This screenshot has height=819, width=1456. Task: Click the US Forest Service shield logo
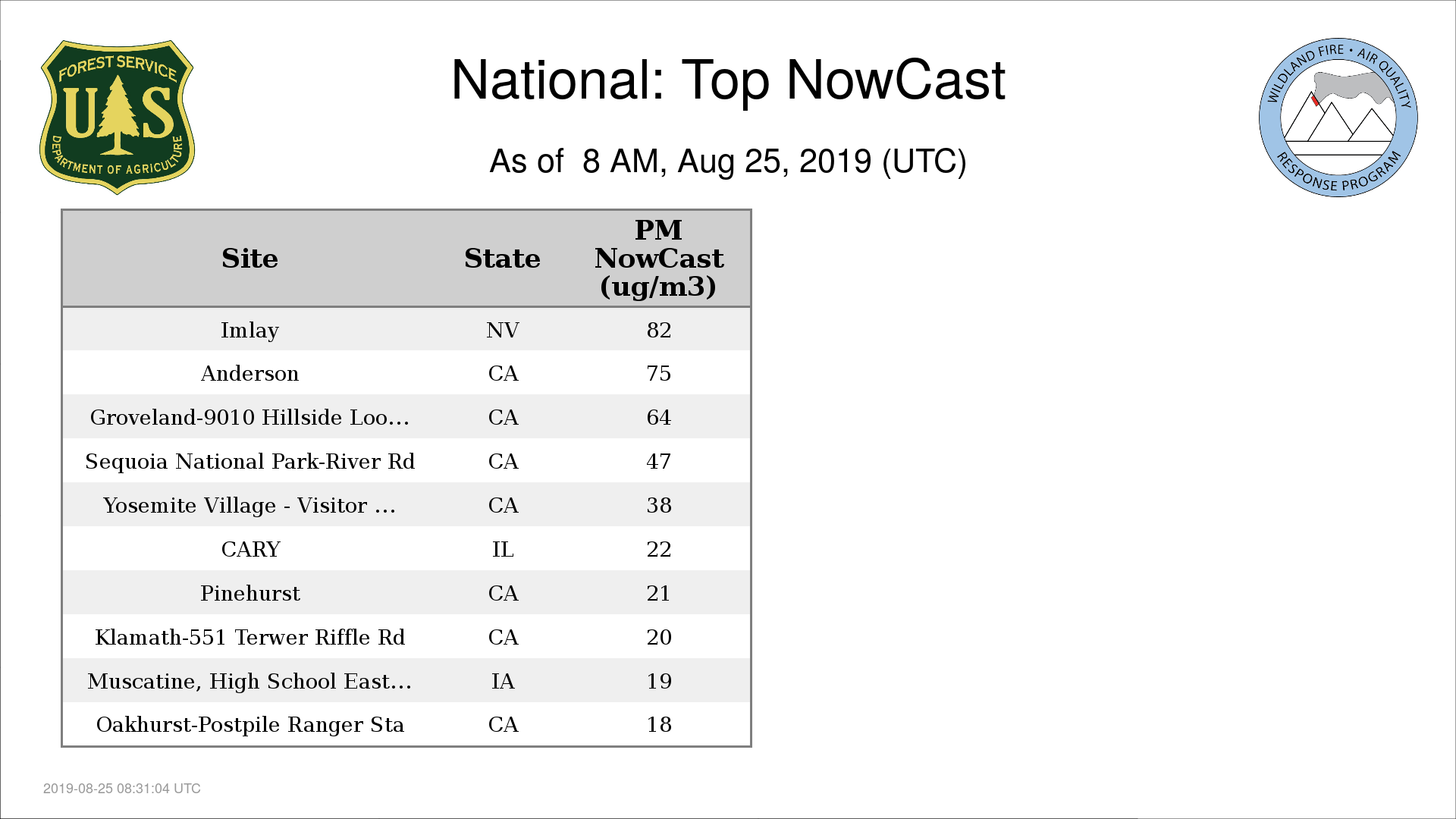pos(117,117)
